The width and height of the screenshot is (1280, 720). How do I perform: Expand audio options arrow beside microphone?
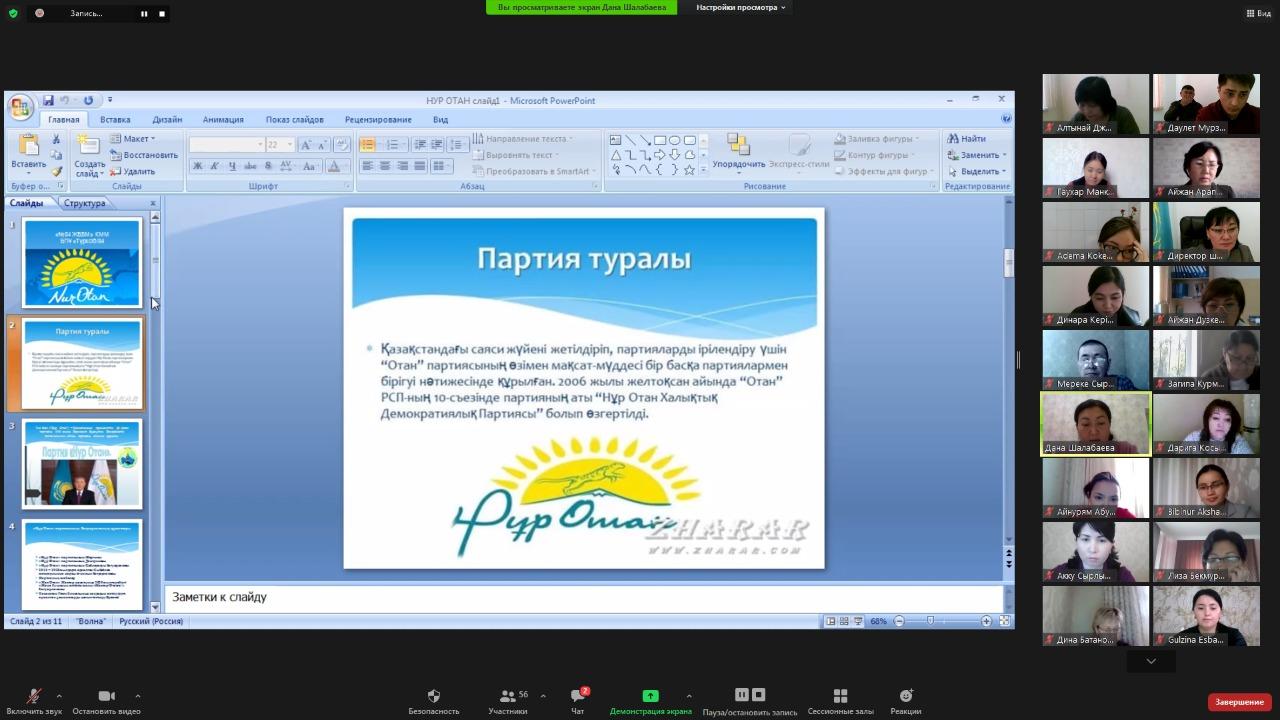click(59, 696)
